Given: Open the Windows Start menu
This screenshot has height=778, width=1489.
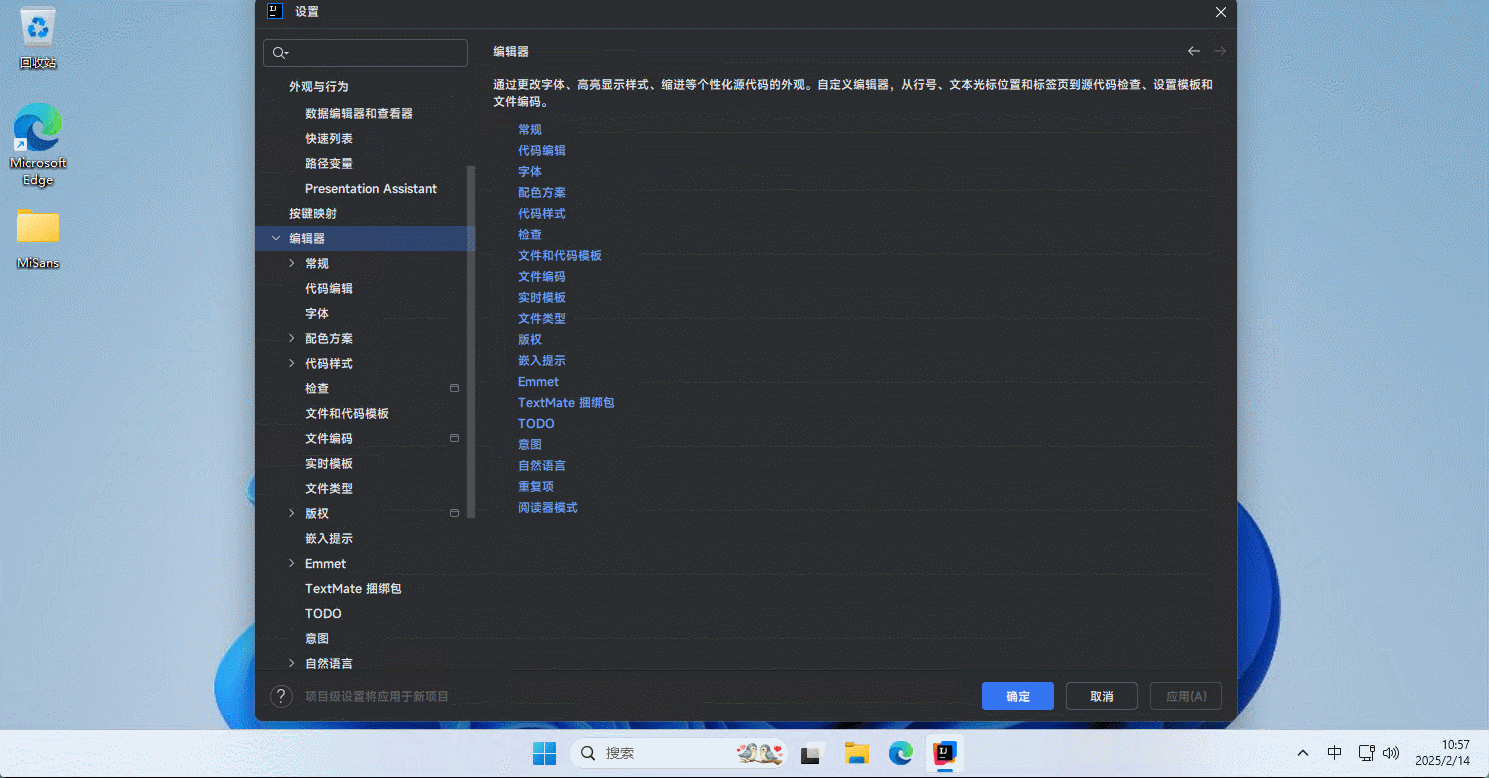Looking at the screenshot, I should [544, 753].
